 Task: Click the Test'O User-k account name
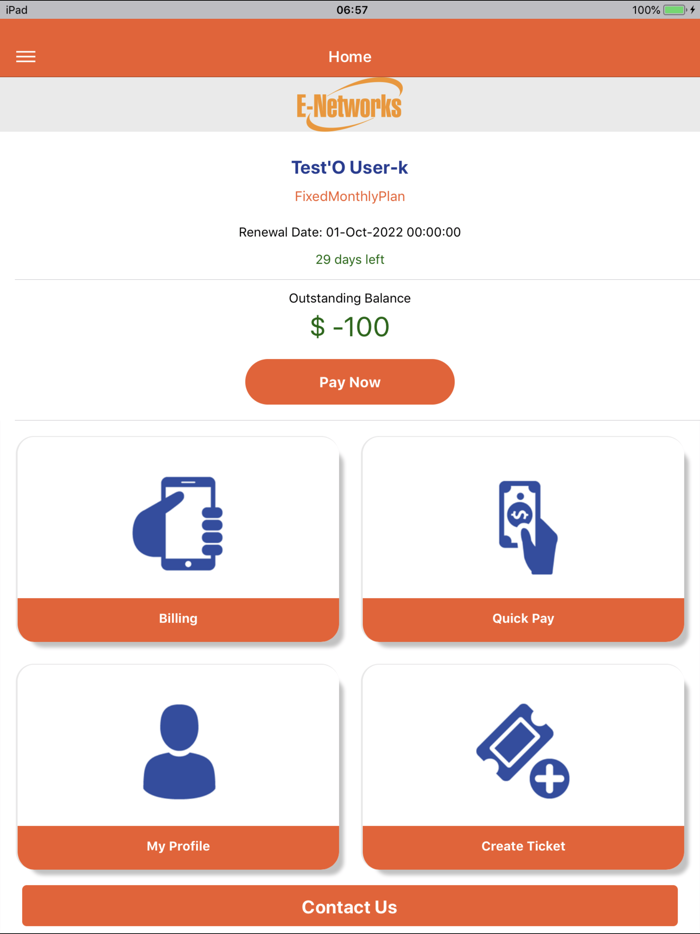click(349, 167)
